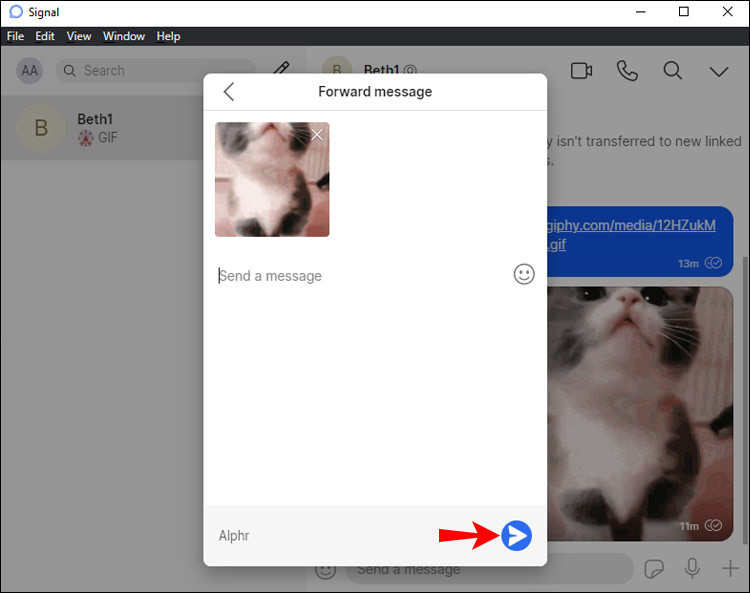Start a voice call with Beth1
The width and height of the screenshot is (750, 593).
click(627, 71)
